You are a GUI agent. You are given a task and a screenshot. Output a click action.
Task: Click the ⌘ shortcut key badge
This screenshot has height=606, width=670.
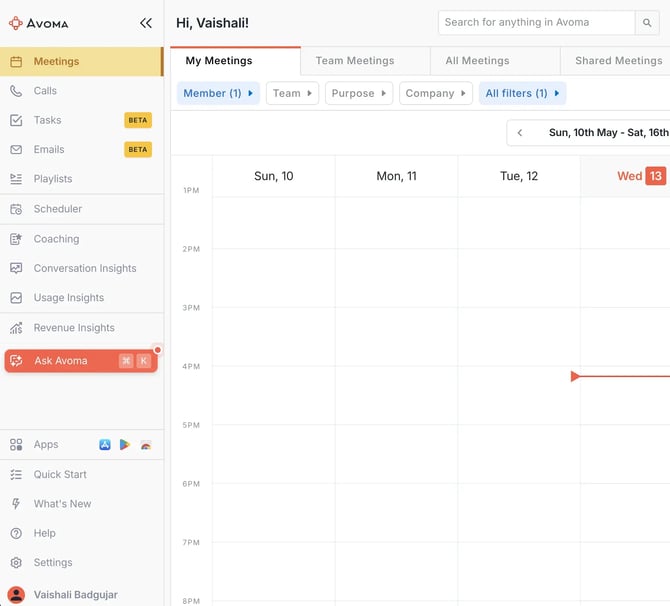click(x=126, y=361)
